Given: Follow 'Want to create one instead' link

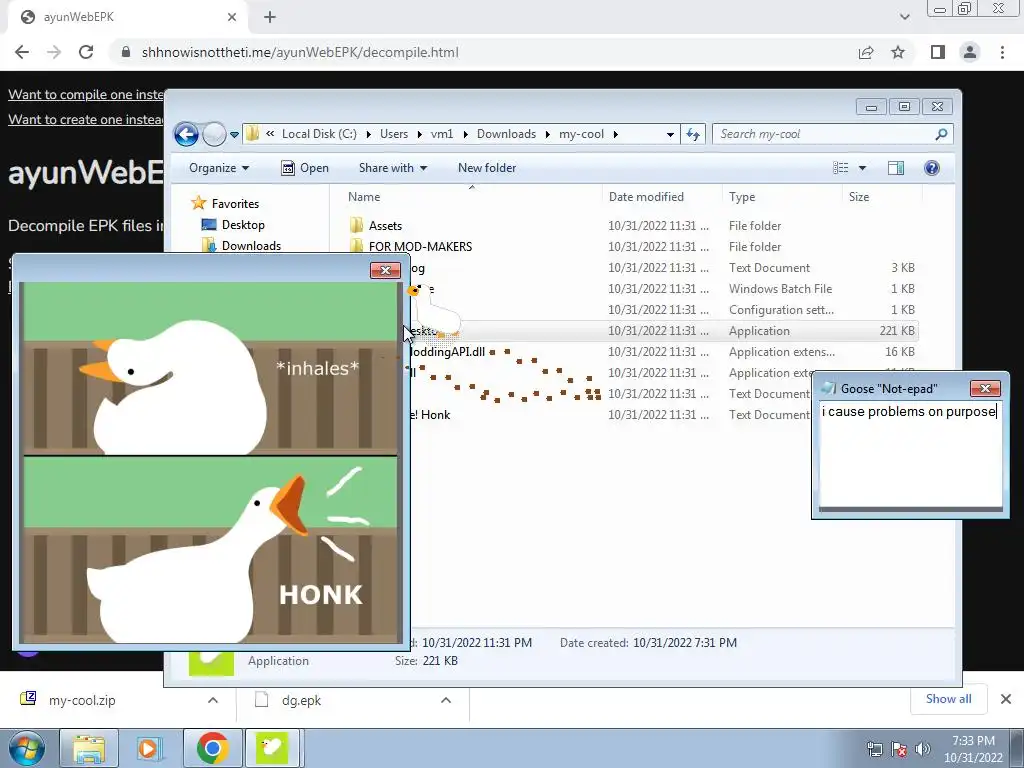Looking at the screenshot, I should coord(86,120).
